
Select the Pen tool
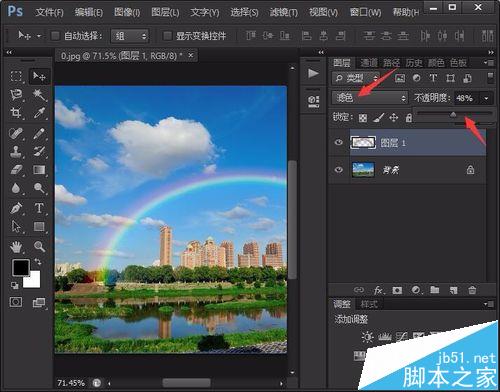click(x=16, y=208)
